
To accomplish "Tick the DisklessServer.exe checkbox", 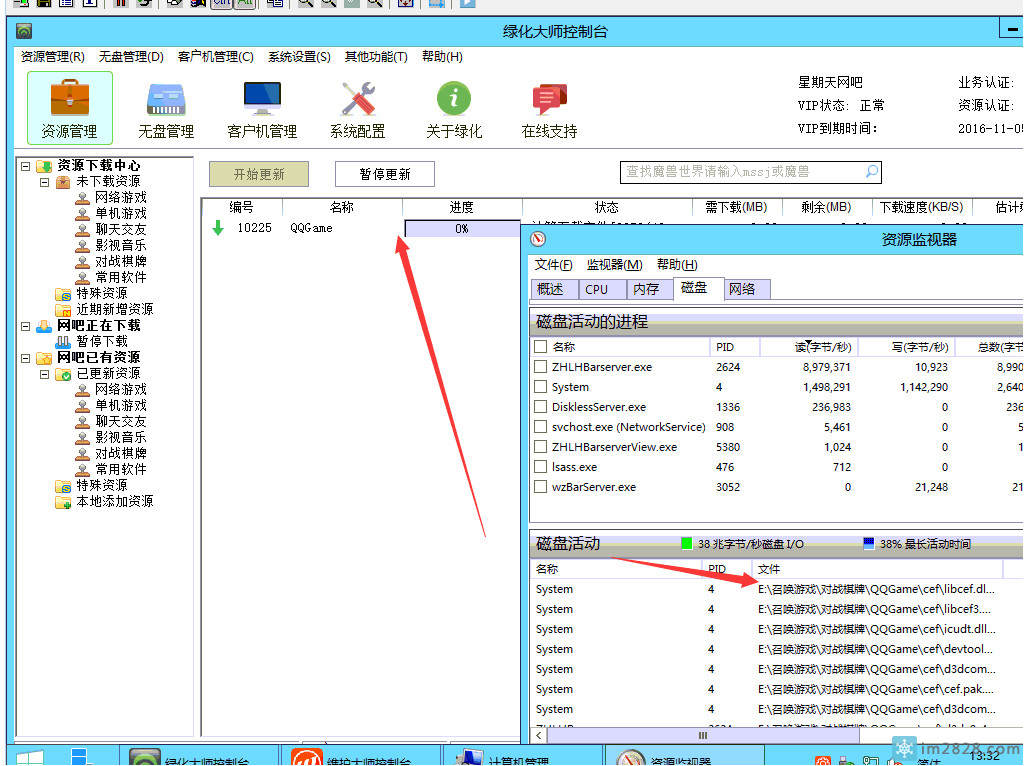I will [x=541, y=407].
